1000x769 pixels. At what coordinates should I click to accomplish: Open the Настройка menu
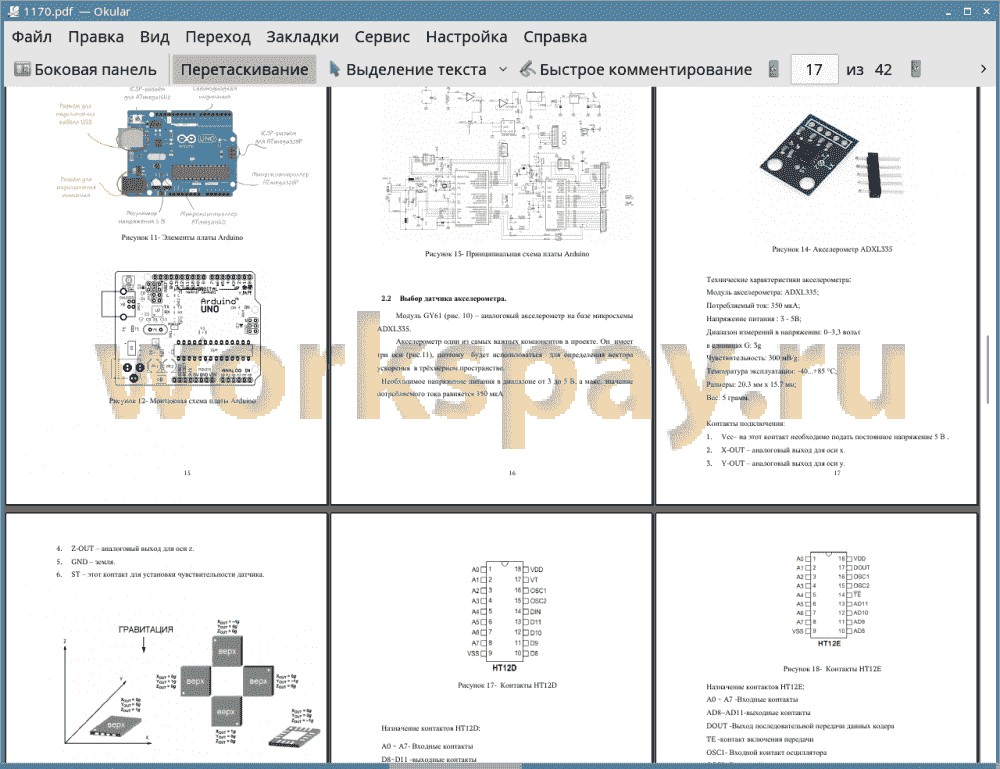tap(466, 37)
